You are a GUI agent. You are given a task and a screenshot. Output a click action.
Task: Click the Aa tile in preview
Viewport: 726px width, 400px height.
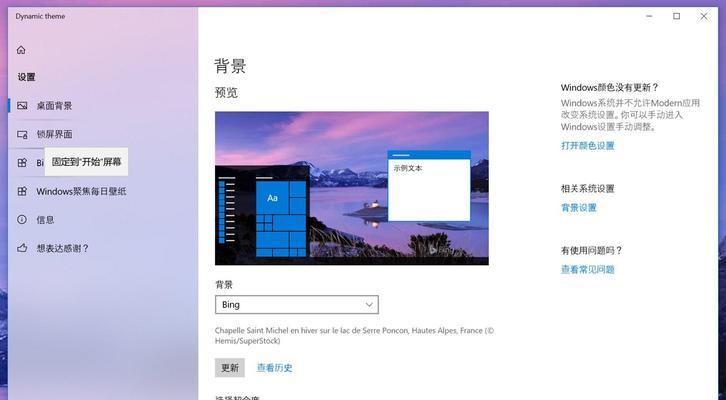[273, 198]
